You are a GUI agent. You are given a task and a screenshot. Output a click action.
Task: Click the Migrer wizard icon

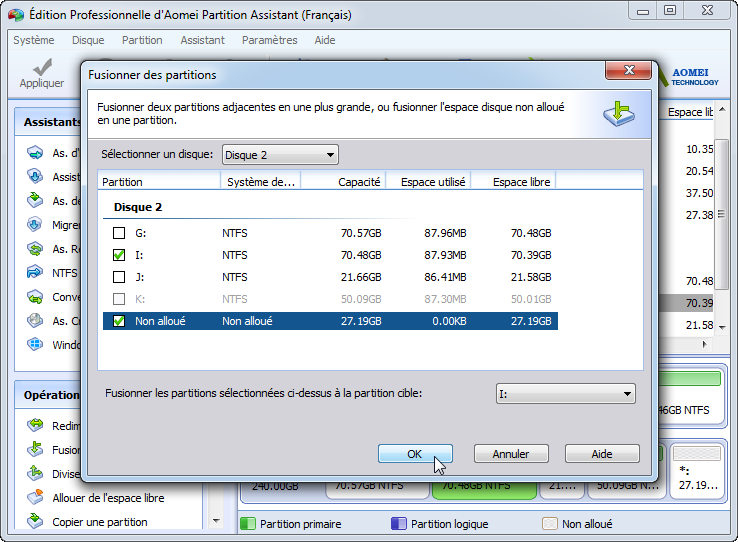(35, 224)
